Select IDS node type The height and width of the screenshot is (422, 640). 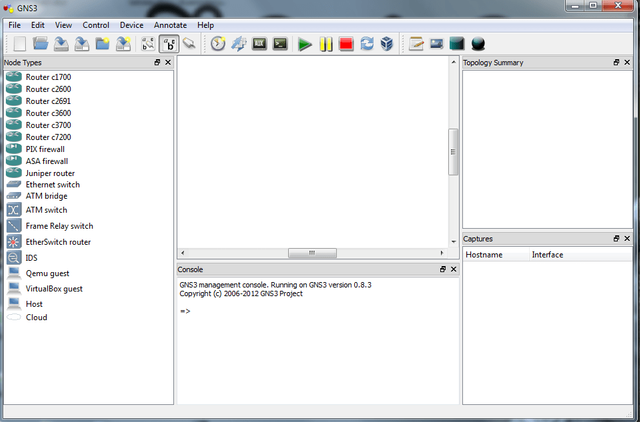coord(22,258)
